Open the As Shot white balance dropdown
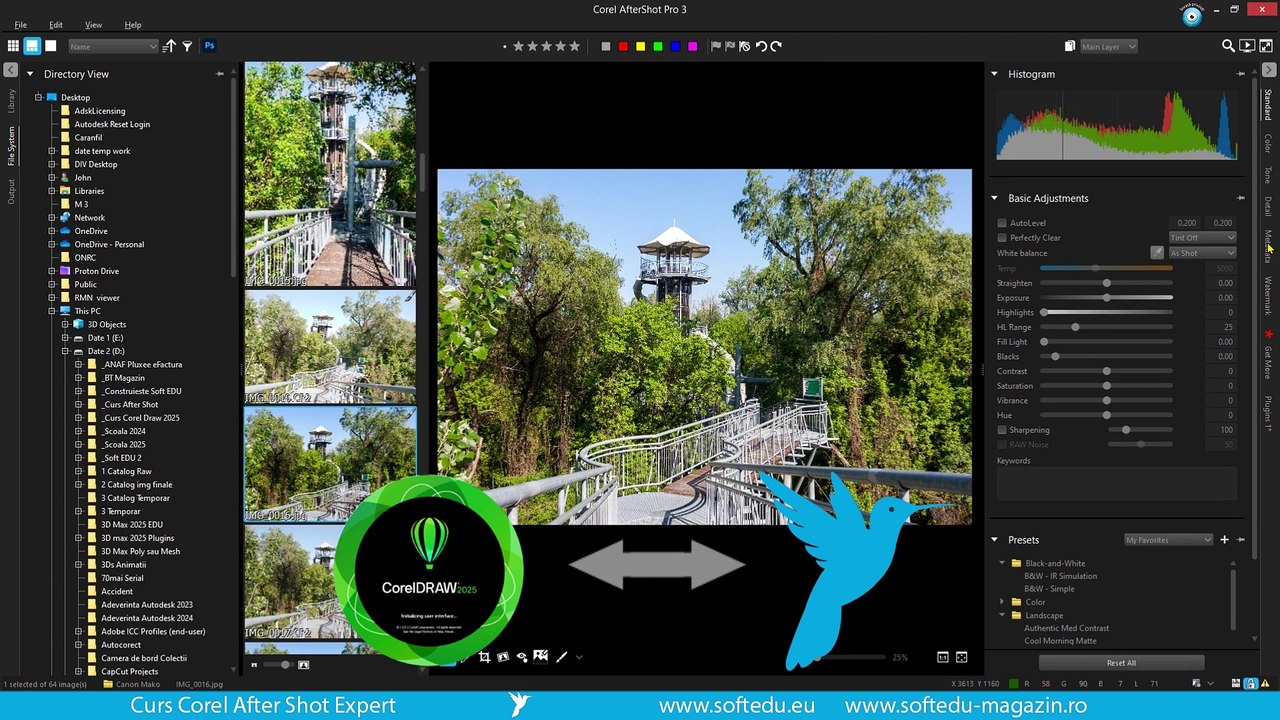Viewport: 1280px width, 720px height. [1202, 253]
